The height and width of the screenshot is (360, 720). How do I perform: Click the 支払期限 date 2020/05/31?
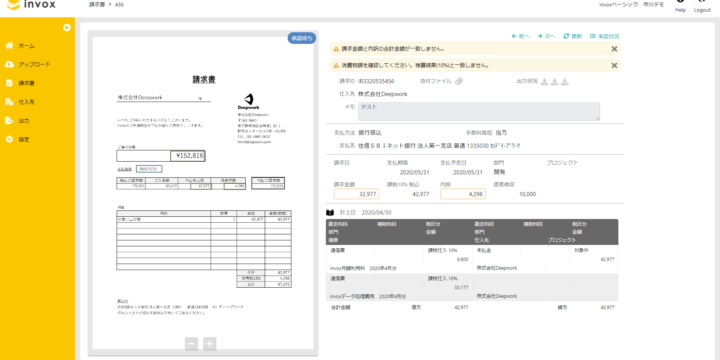415,173
